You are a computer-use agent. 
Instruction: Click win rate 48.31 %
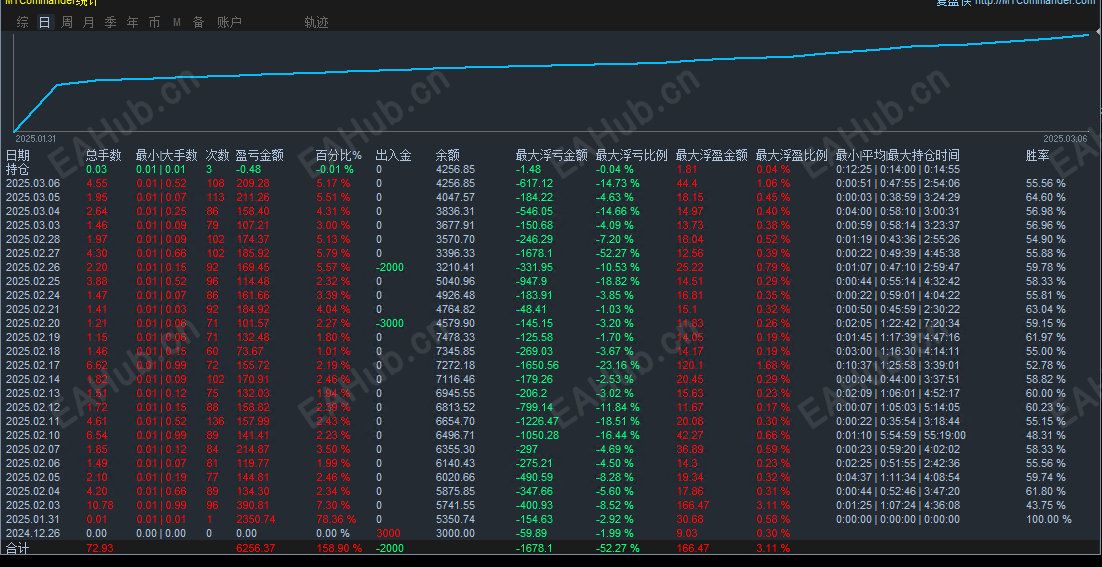[x=1046, y=435]
